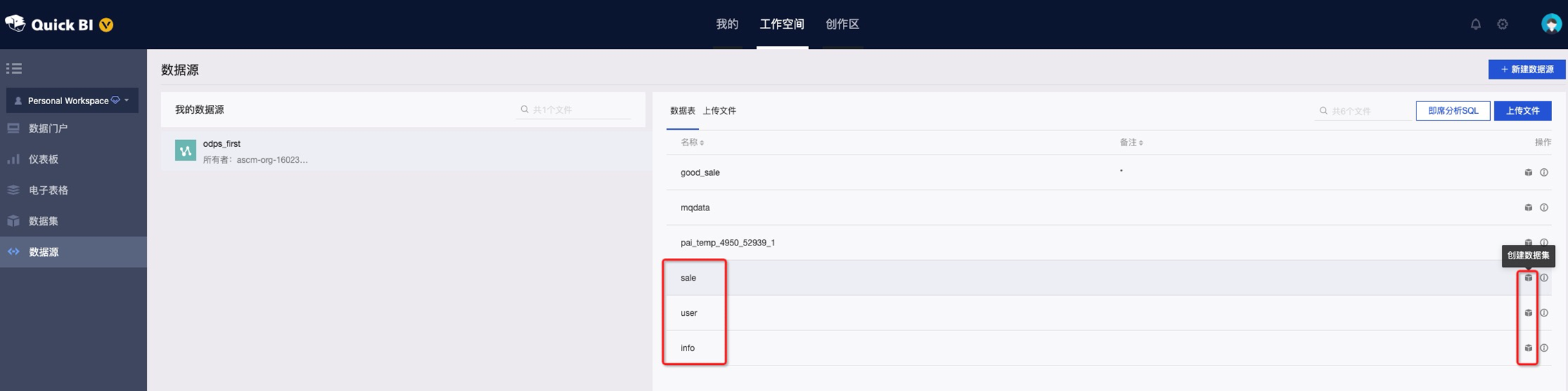Select 工作空间 top tab
The image size is (1568, 391).
(782, 24)
